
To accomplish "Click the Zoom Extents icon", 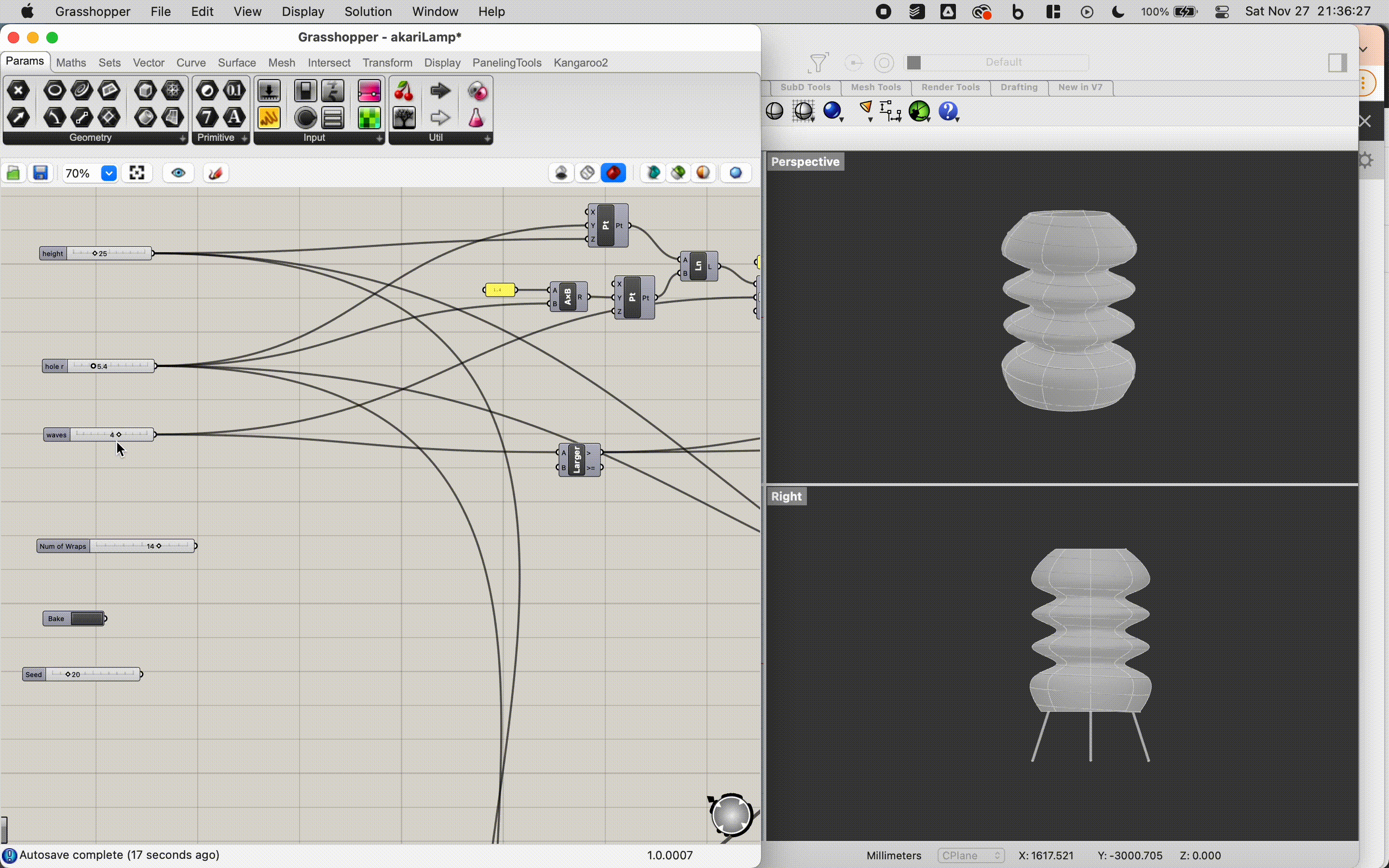I will click(136, 173).
